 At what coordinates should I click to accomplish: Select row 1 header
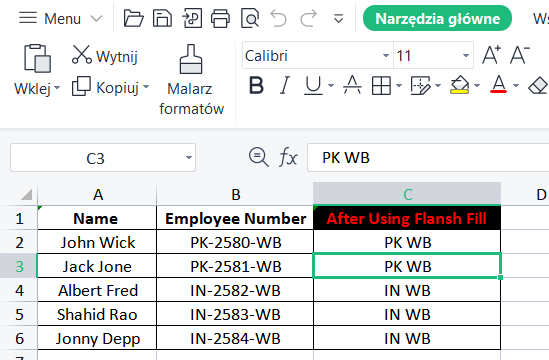click(x=19, y=219)
